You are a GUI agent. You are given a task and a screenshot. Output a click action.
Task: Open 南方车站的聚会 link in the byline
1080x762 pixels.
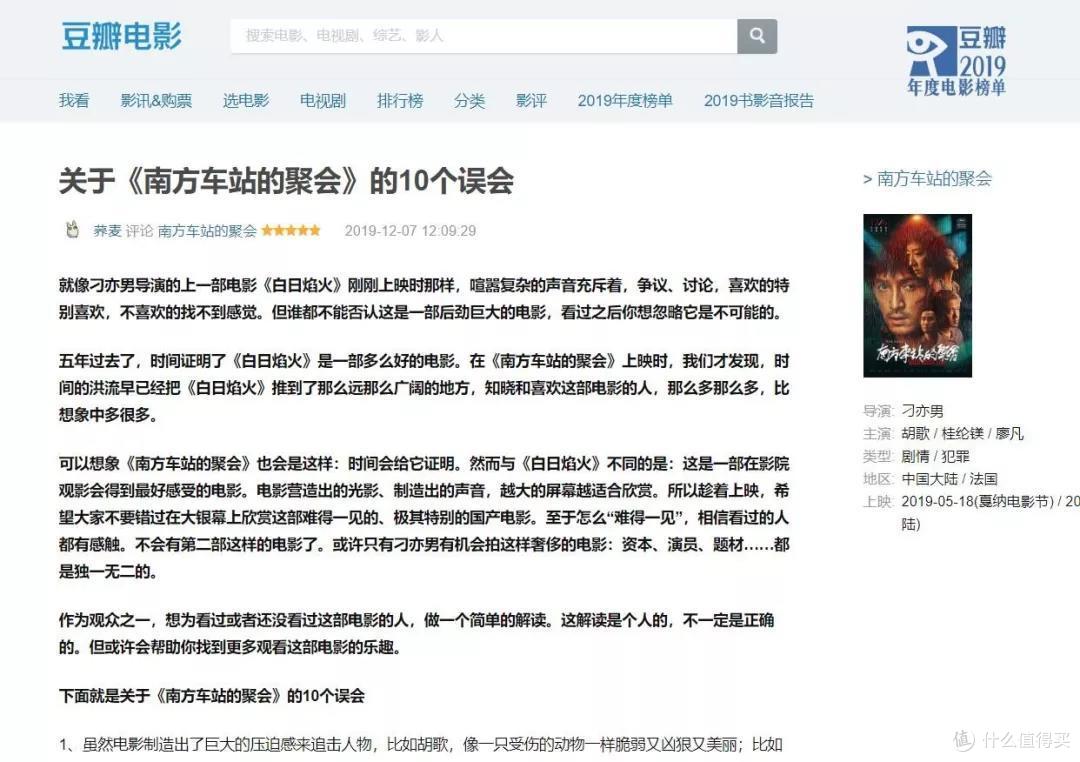click(207, 231)
